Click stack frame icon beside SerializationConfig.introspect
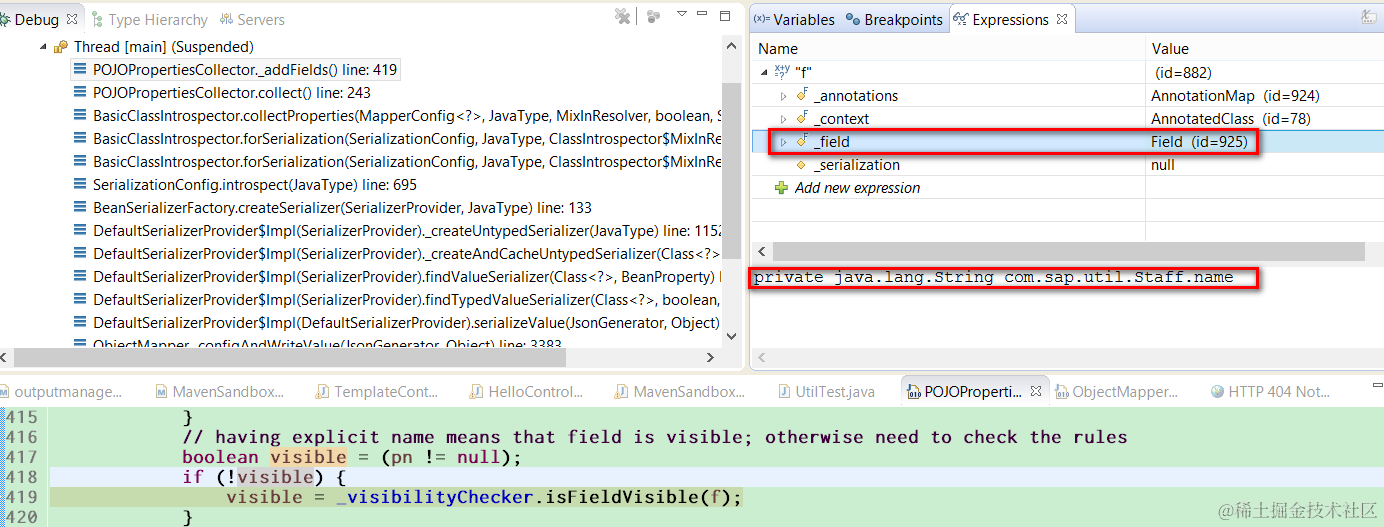Screen dimensions: 1384x527 point(80,185)
